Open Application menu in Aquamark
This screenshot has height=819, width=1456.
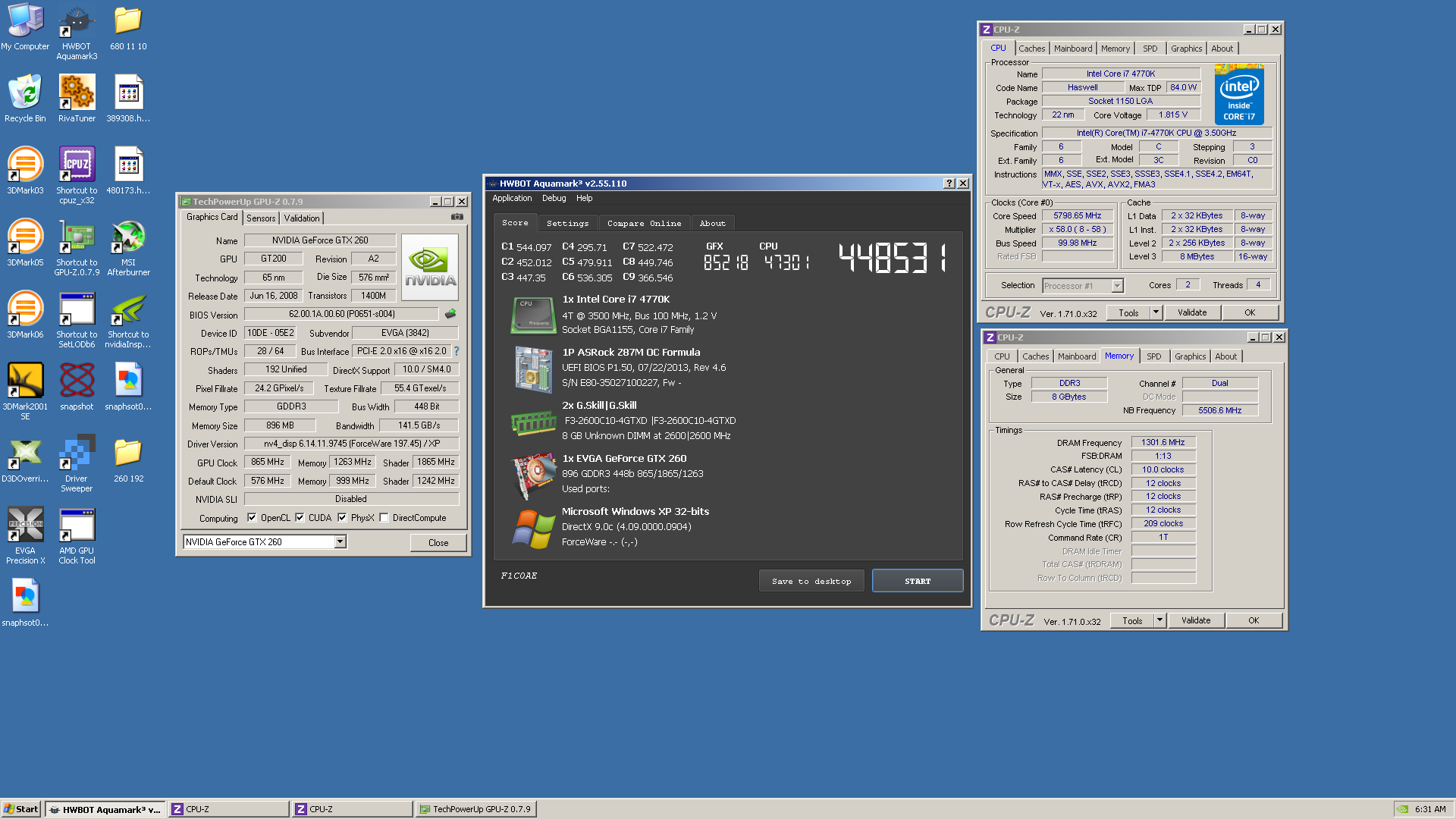tap(512, 198)
